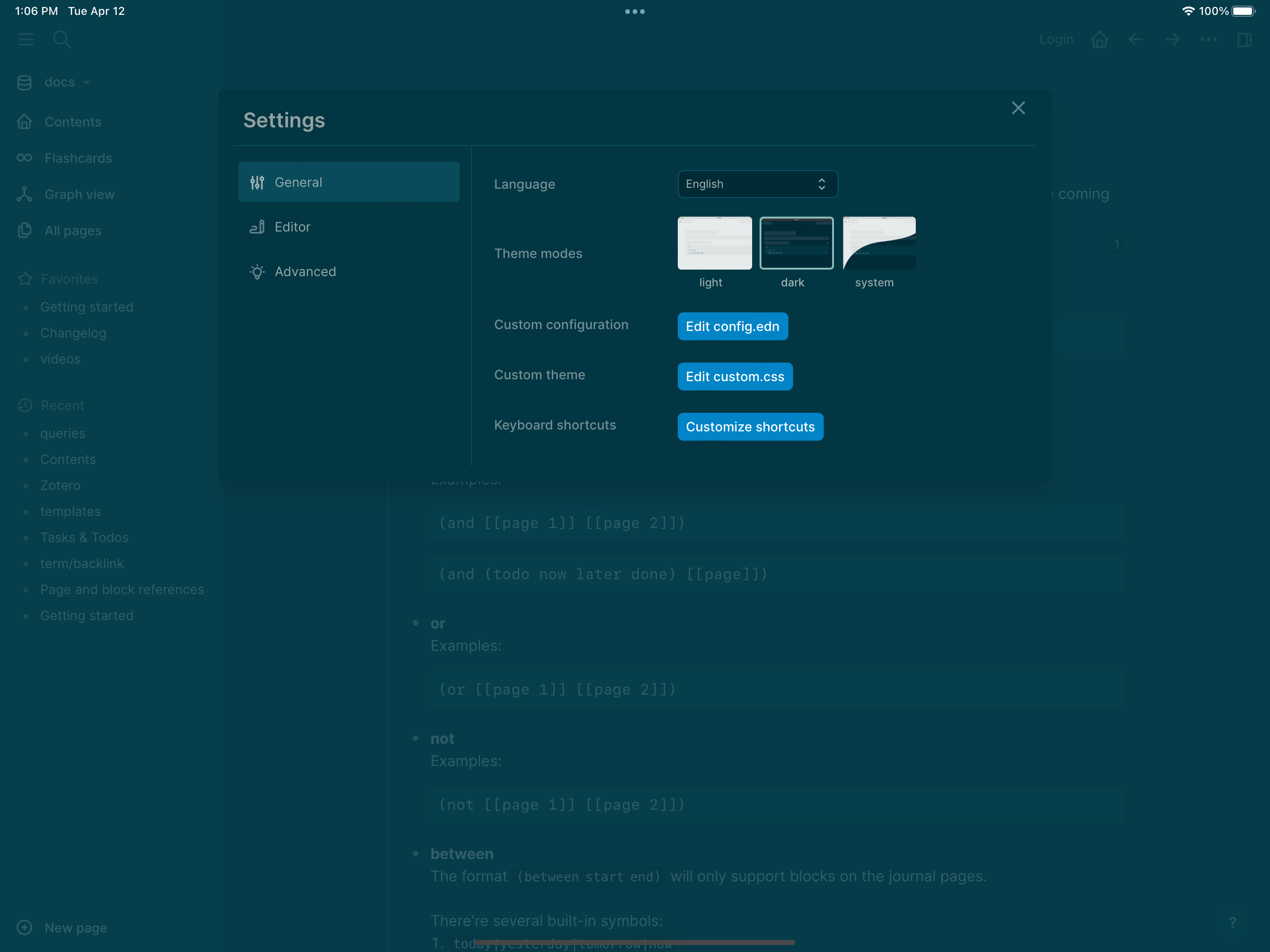Open Graph view from the sidebar

pos(79,194)
